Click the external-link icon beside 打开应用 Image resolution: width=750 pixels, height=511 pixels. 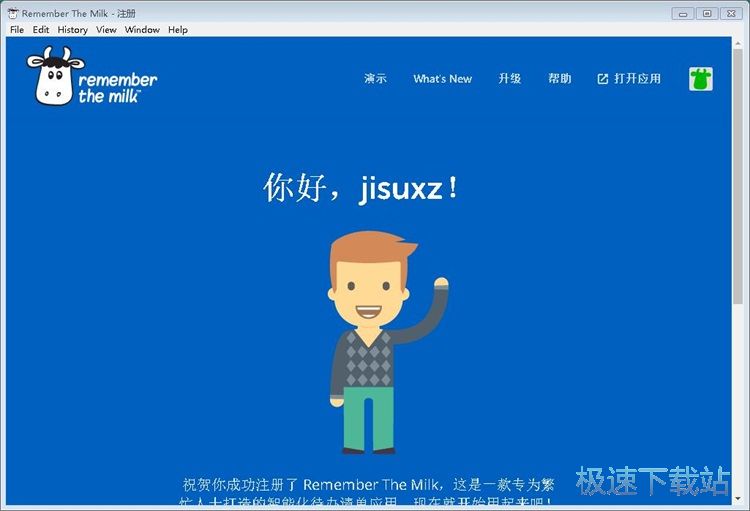click(603, 79)
